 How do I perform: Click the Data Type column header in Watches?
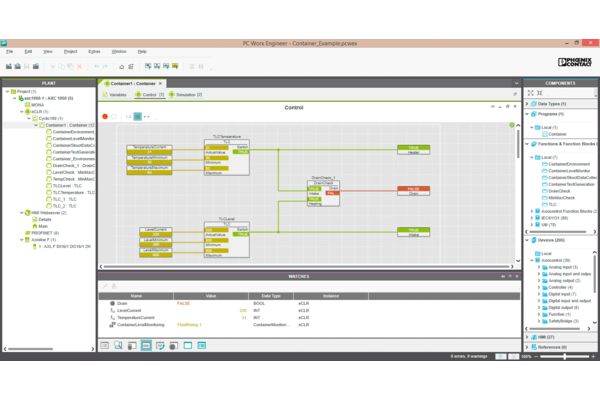[271, 296]
